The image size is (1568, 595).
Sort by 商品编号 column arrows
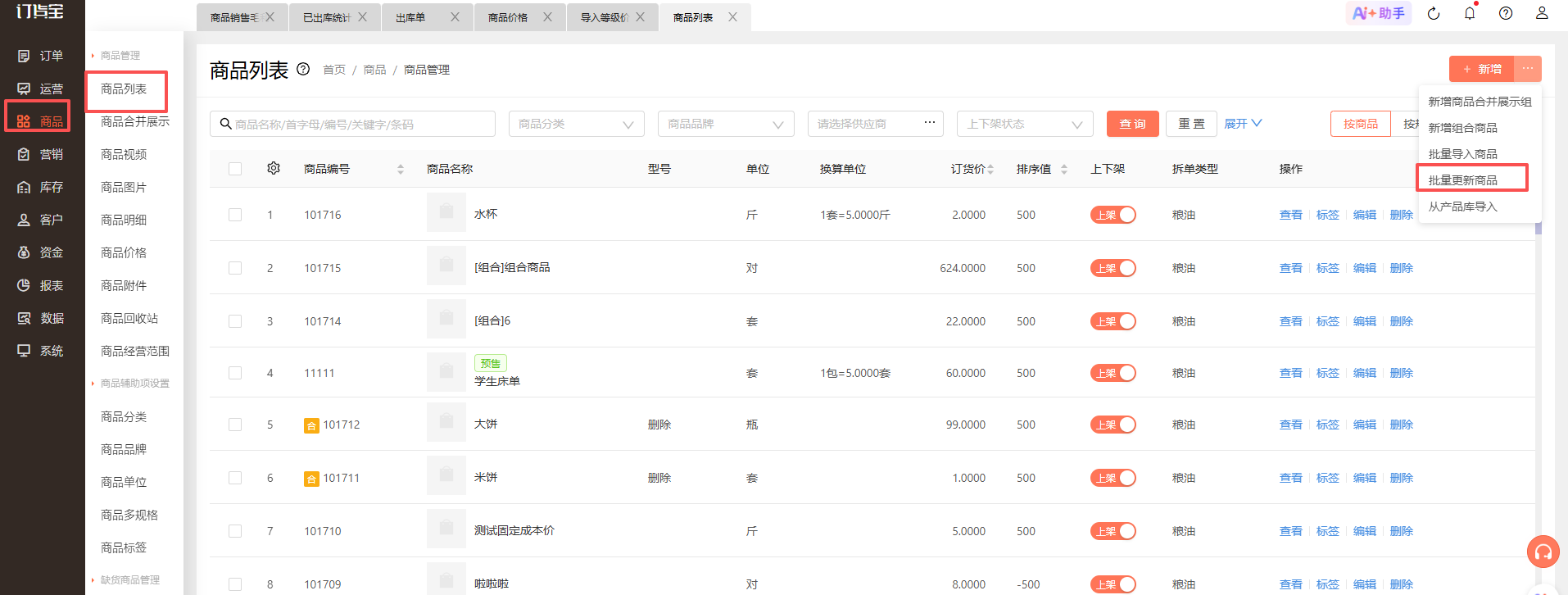pyautogui.click(x=401, y=169)
